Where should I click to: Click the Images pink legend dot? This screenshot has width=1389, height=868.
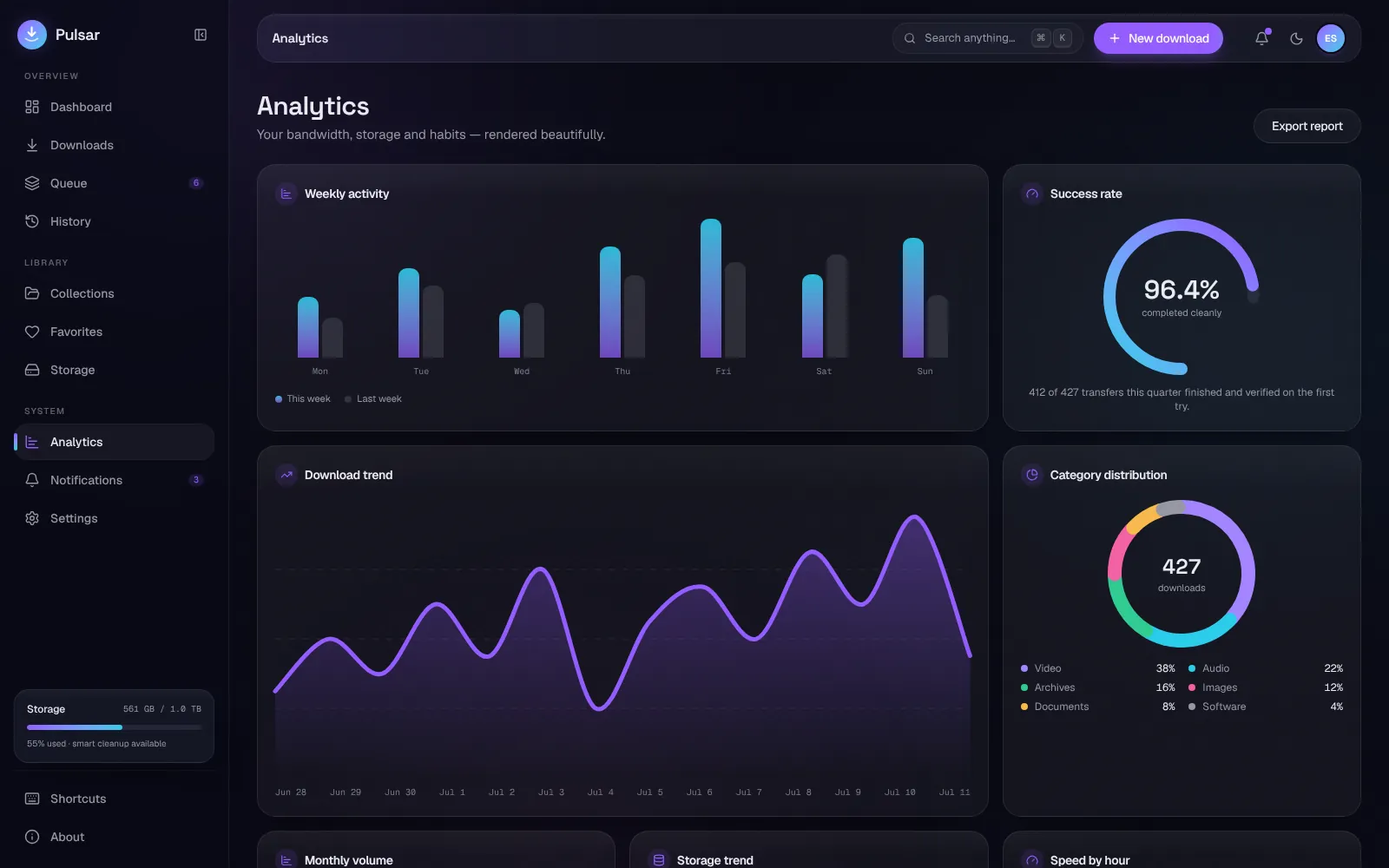pos(1192,687)
